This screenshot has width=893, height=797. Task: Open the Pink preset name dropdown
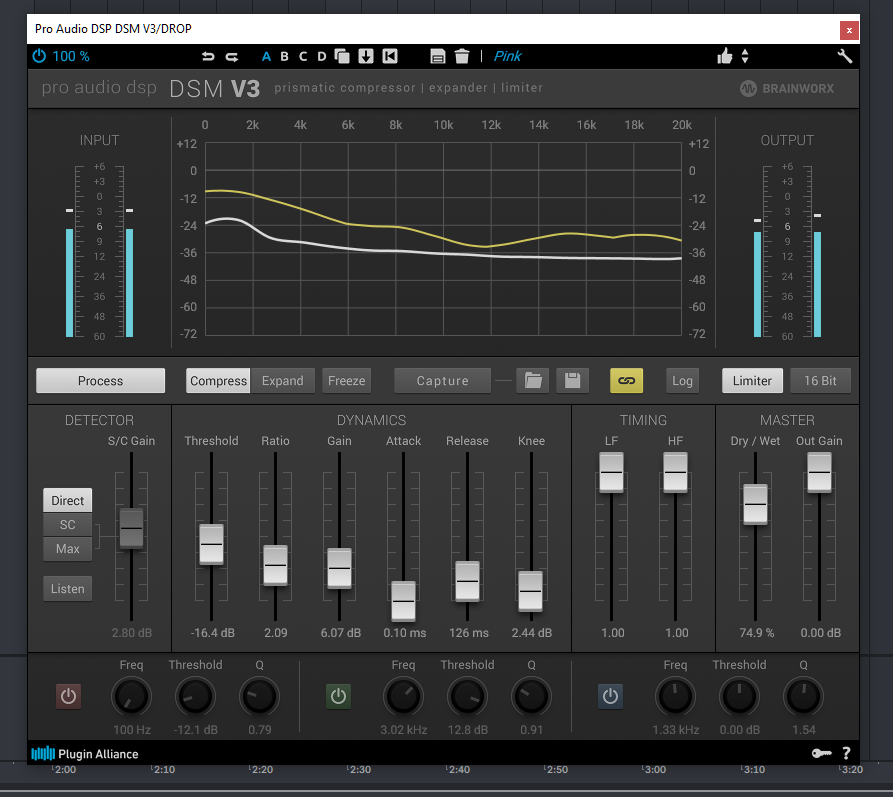[507, 57]
